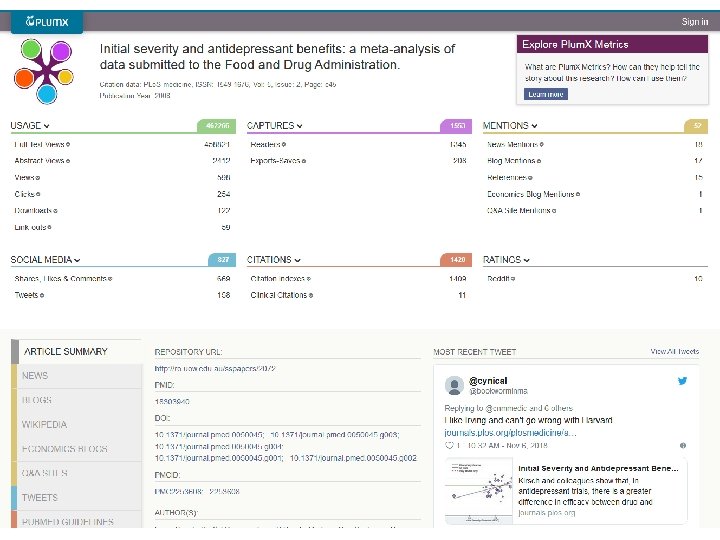
Task: Open the Social Media section dropdown
Action: click(x=75, y=260)
